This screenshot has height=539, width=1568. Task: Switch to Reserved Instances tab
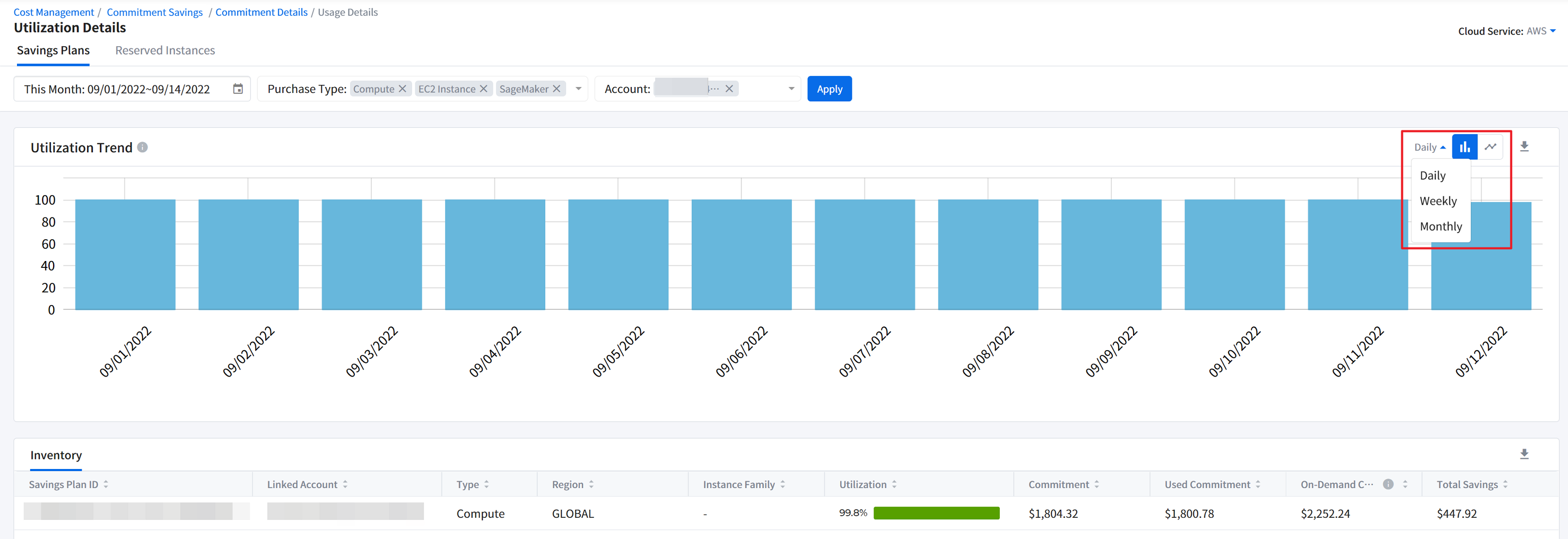coord(165,50)
